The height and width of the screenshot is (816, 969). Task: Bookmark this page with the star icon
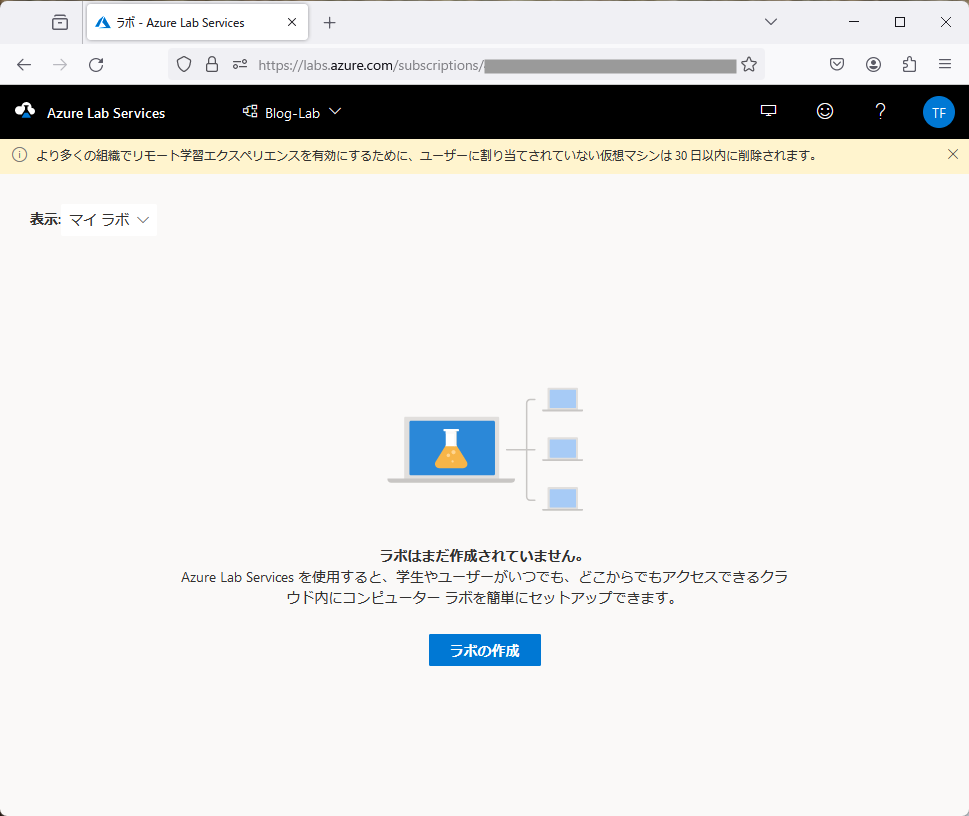click(749, 64)
